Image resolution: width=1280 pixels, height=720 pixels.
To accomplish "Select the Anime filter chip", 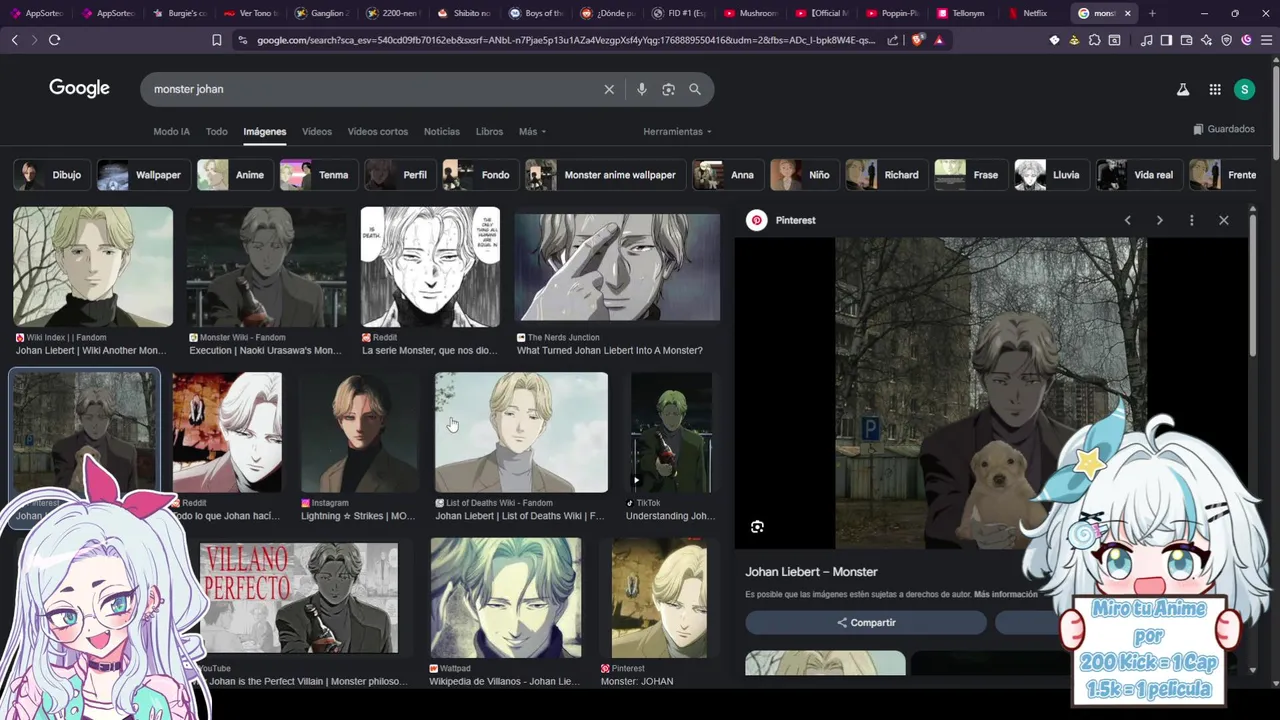I will click(236, 175).
